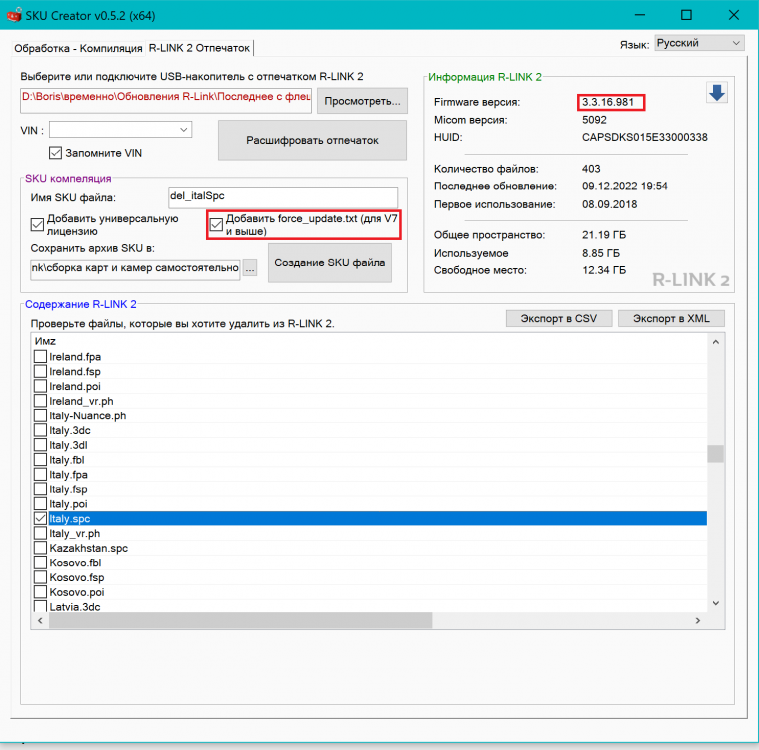Toggle the Запомните VIN checkbox
Viewport: 759px width, 750px height.
tap(55, 153)
